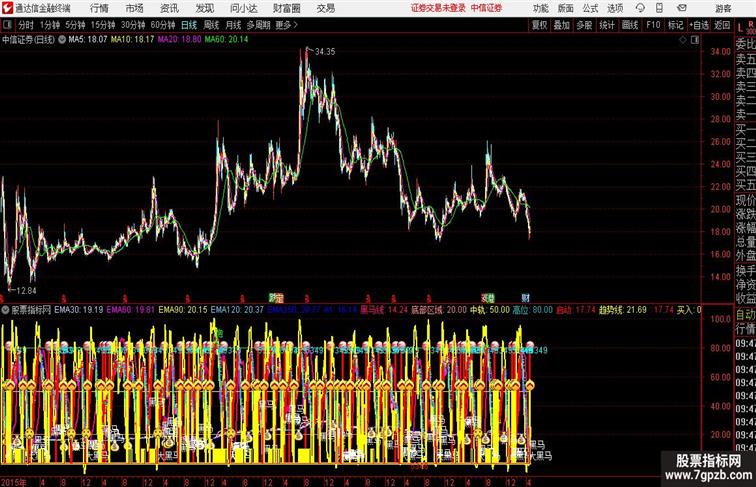Click the green 财 event marker on the time axis
Image resolution: width=756 pixels, height=487 pixels.
[x=525, y=298]
